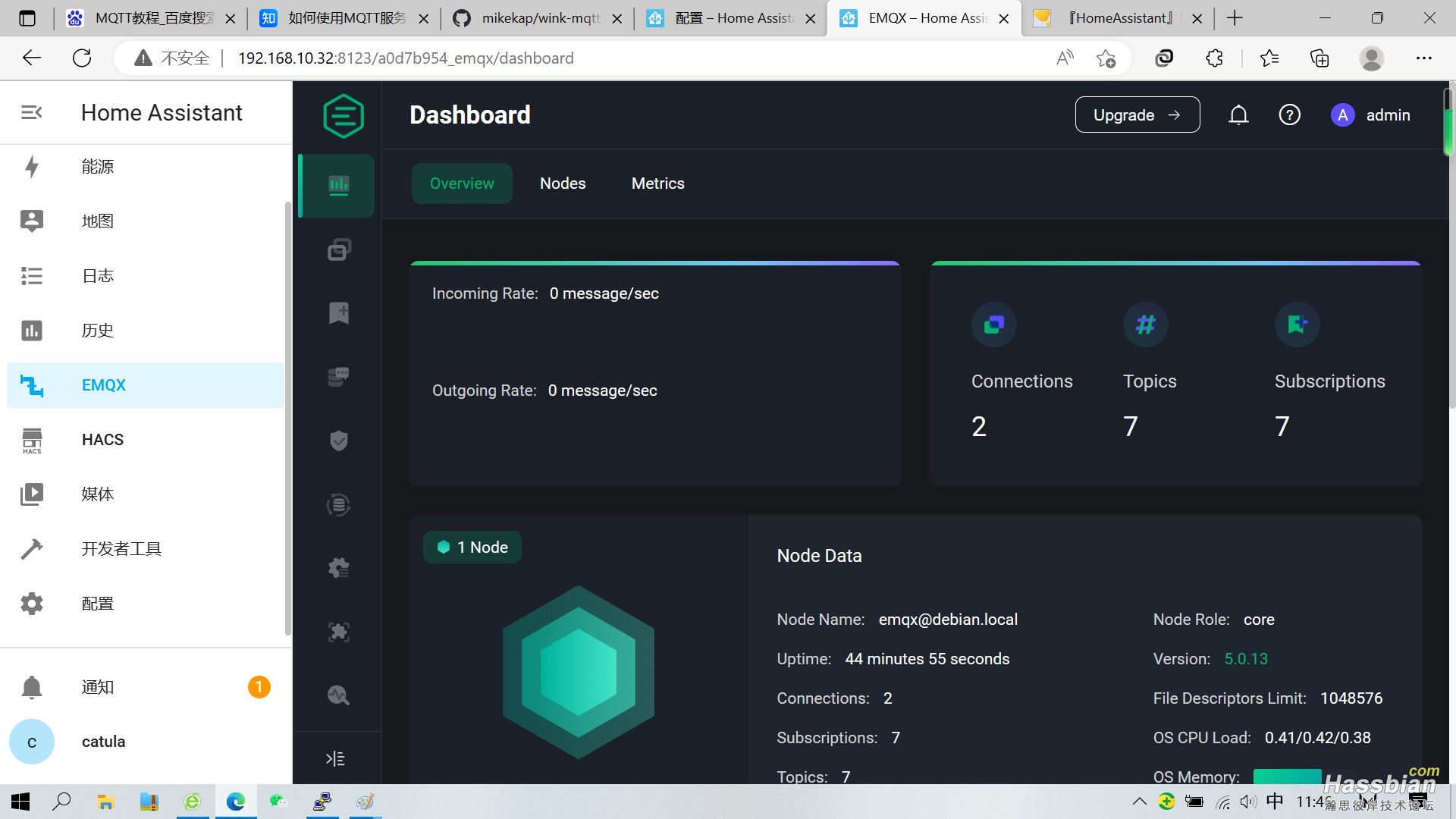Open WeChat from the taskbar

click(x=278, y=802)
